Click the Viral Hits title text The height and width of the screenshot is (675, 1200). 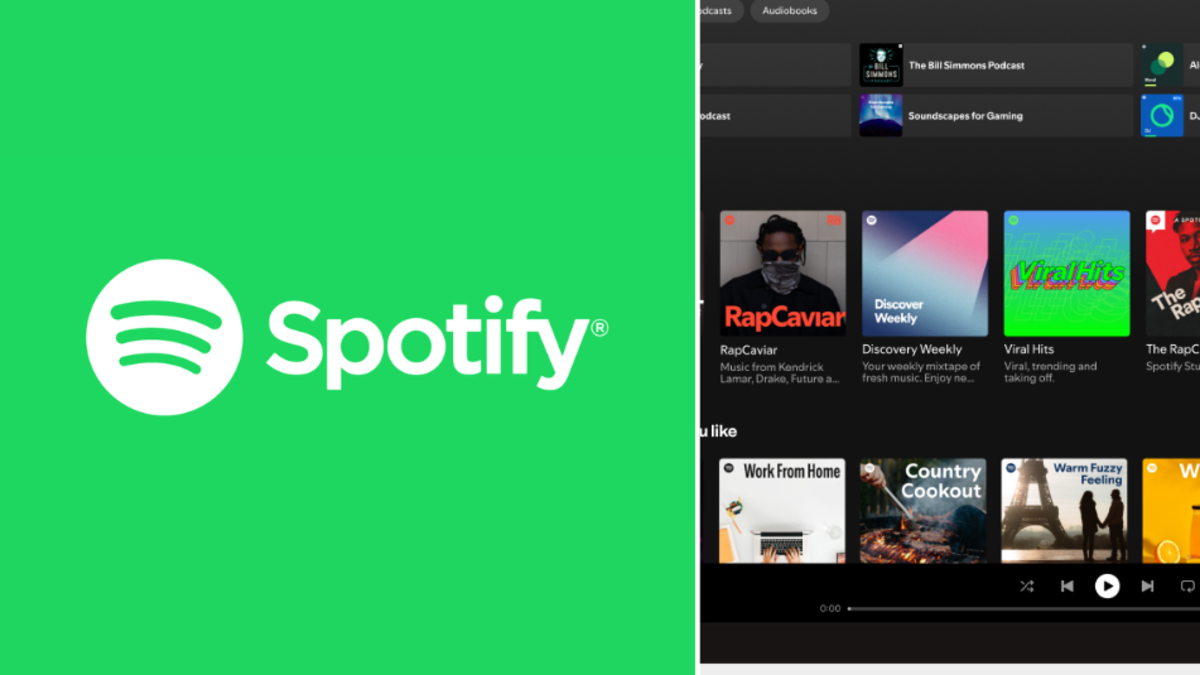[1029, 350]
